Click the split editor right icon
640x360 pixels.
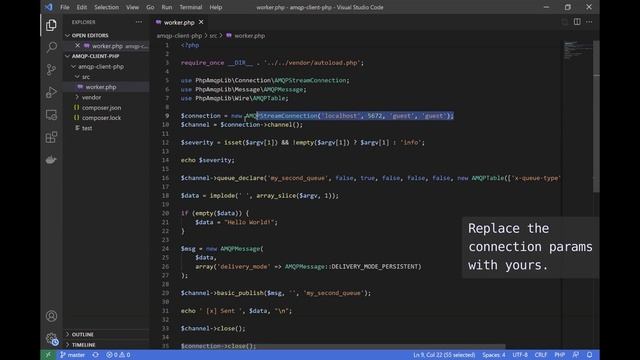(577, 22)
